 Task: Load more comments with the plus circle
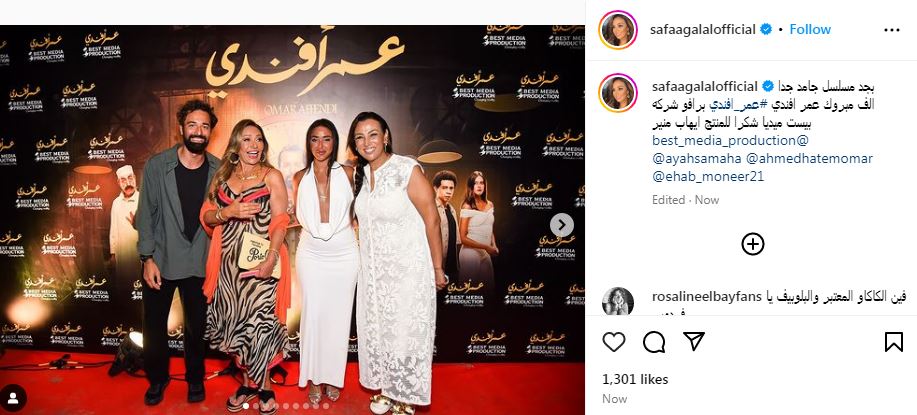coord(753,244)
